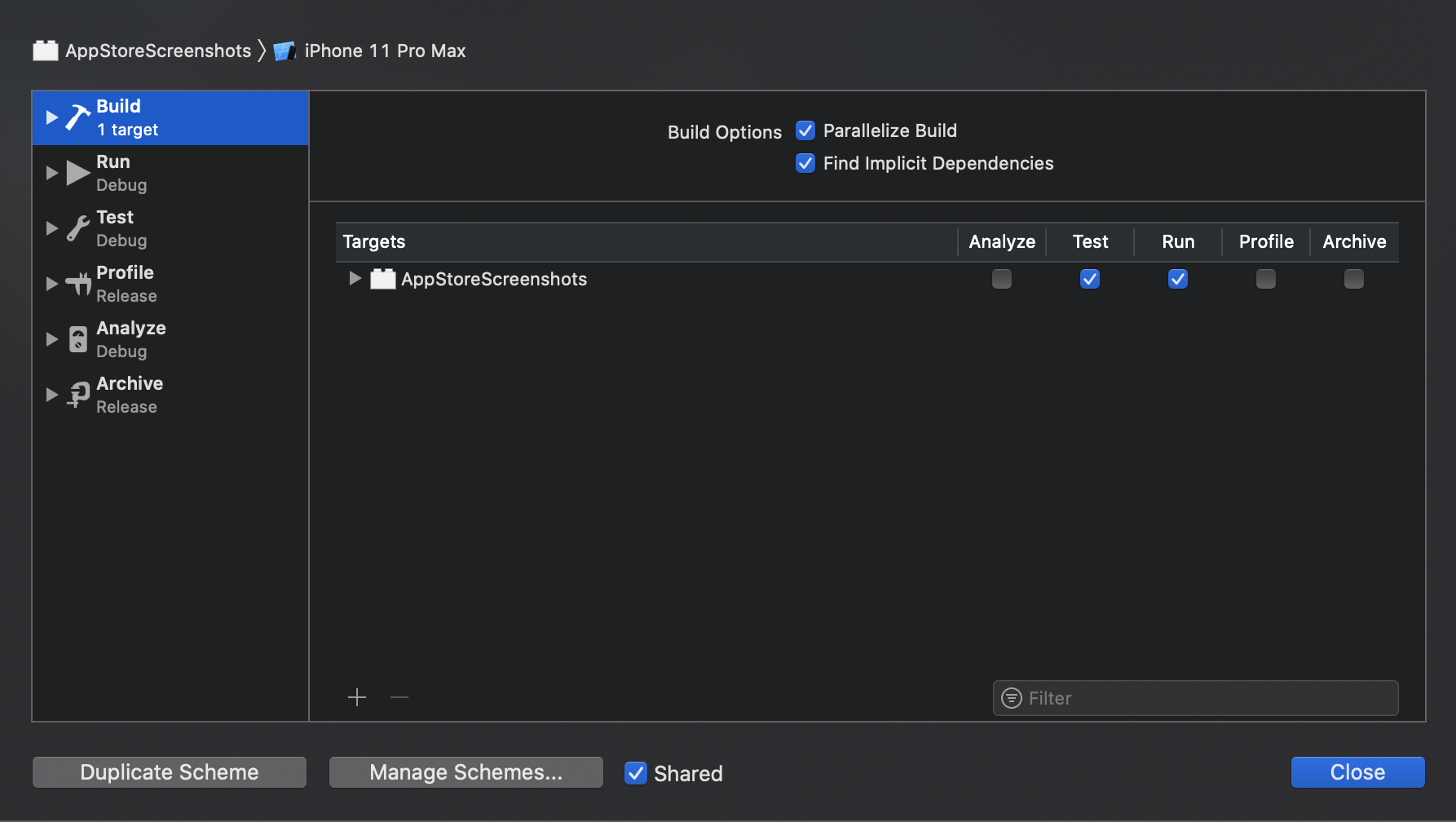Expand the Archive action disclosure triangle
Image resolution: width=1456 pixels, height=822 pixels.
click(x=52, y=395)
